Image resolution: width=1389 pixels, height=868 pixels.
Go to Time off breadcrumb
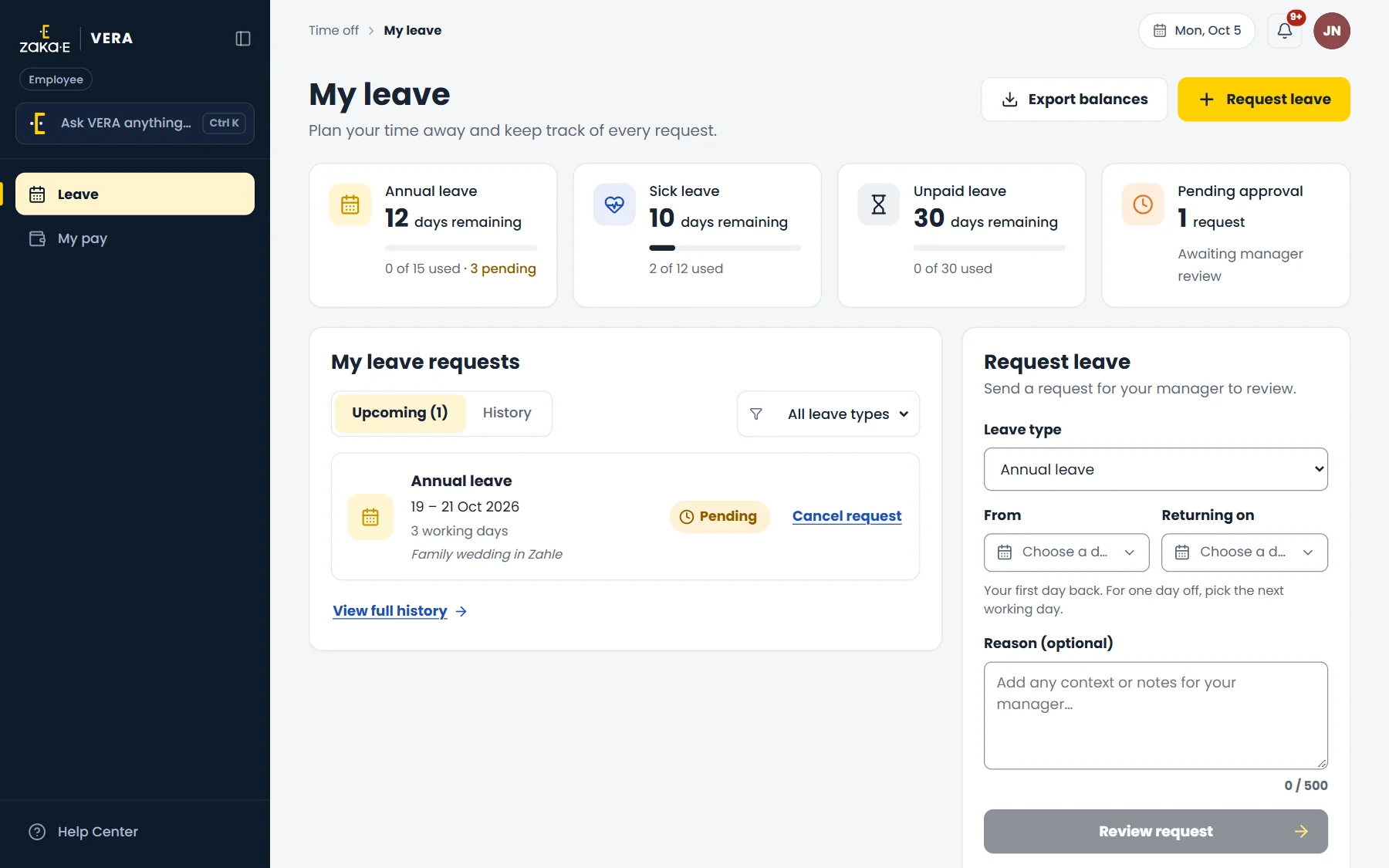tap(333, 31)
